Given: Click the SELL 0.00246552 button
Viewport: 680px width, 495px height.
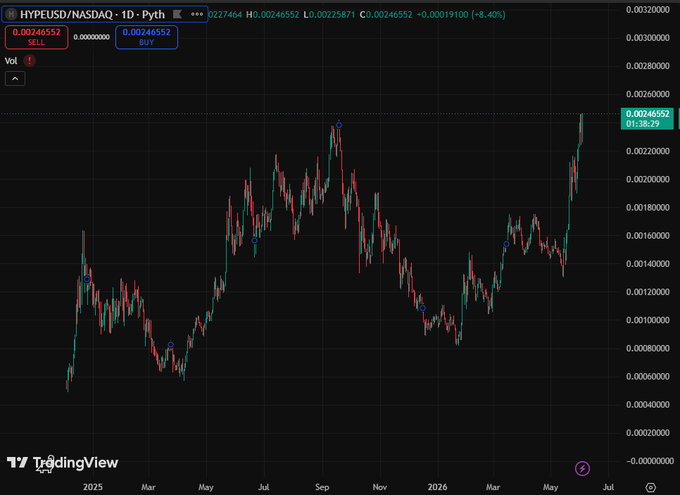Looking at the screenshot, I should tap(36, 37).
